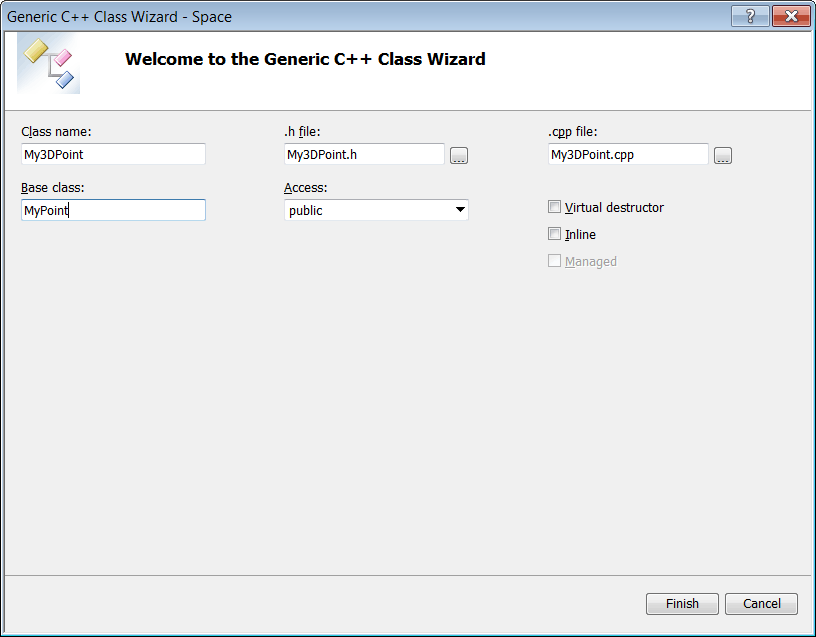The height and width of the screenshot is (637, 816).
Task: Close the Class Wizard dialog window
Action: pos(791,16)
